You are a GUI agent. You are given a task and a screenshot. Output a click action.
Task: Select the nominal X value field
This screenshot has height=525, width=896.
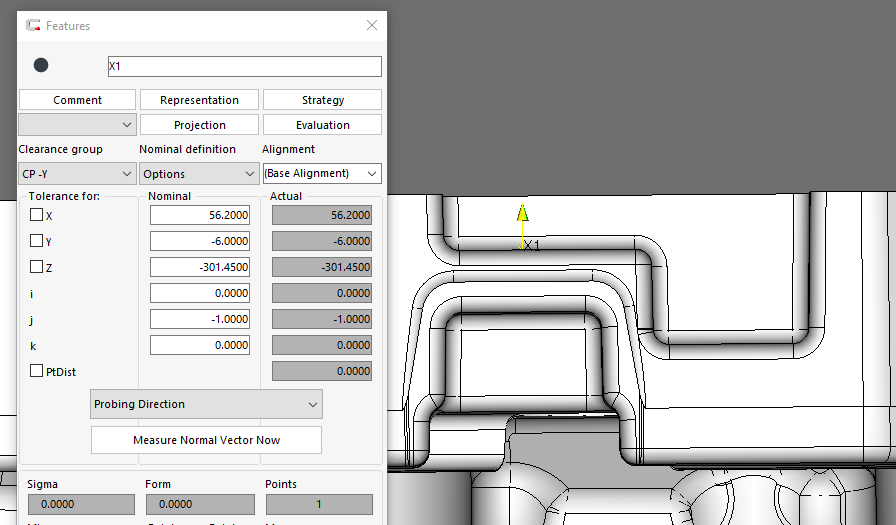coord(199,215)
